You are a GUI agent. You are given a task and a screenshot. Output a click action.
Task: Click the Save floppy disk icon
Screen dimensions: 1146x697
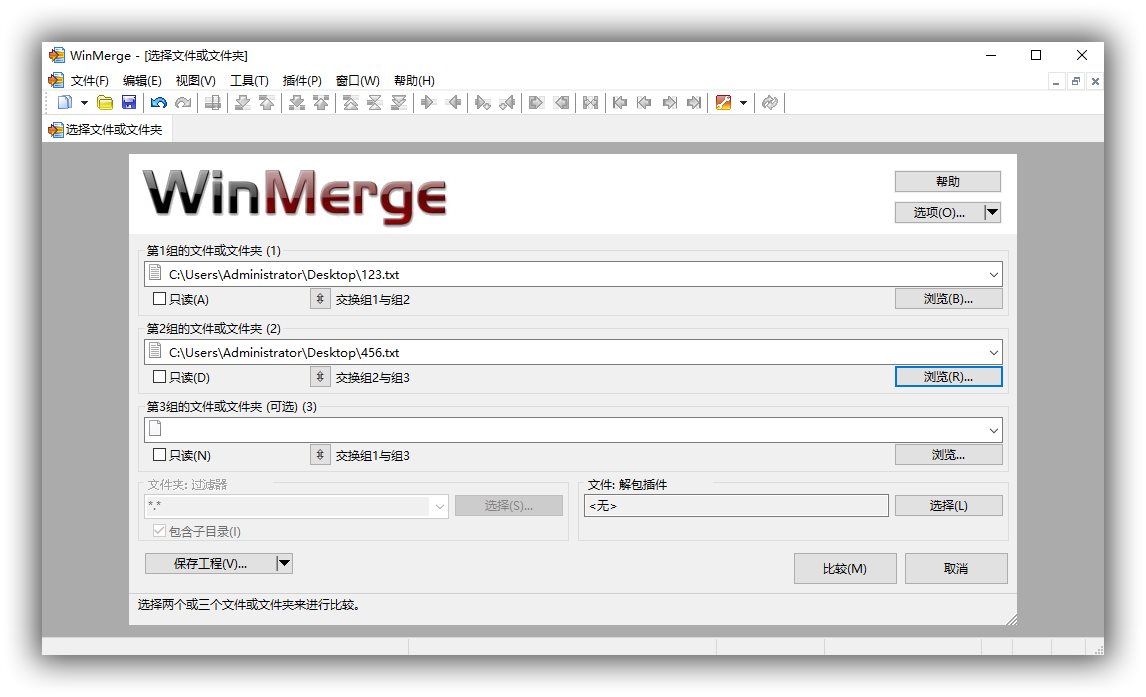129,102
